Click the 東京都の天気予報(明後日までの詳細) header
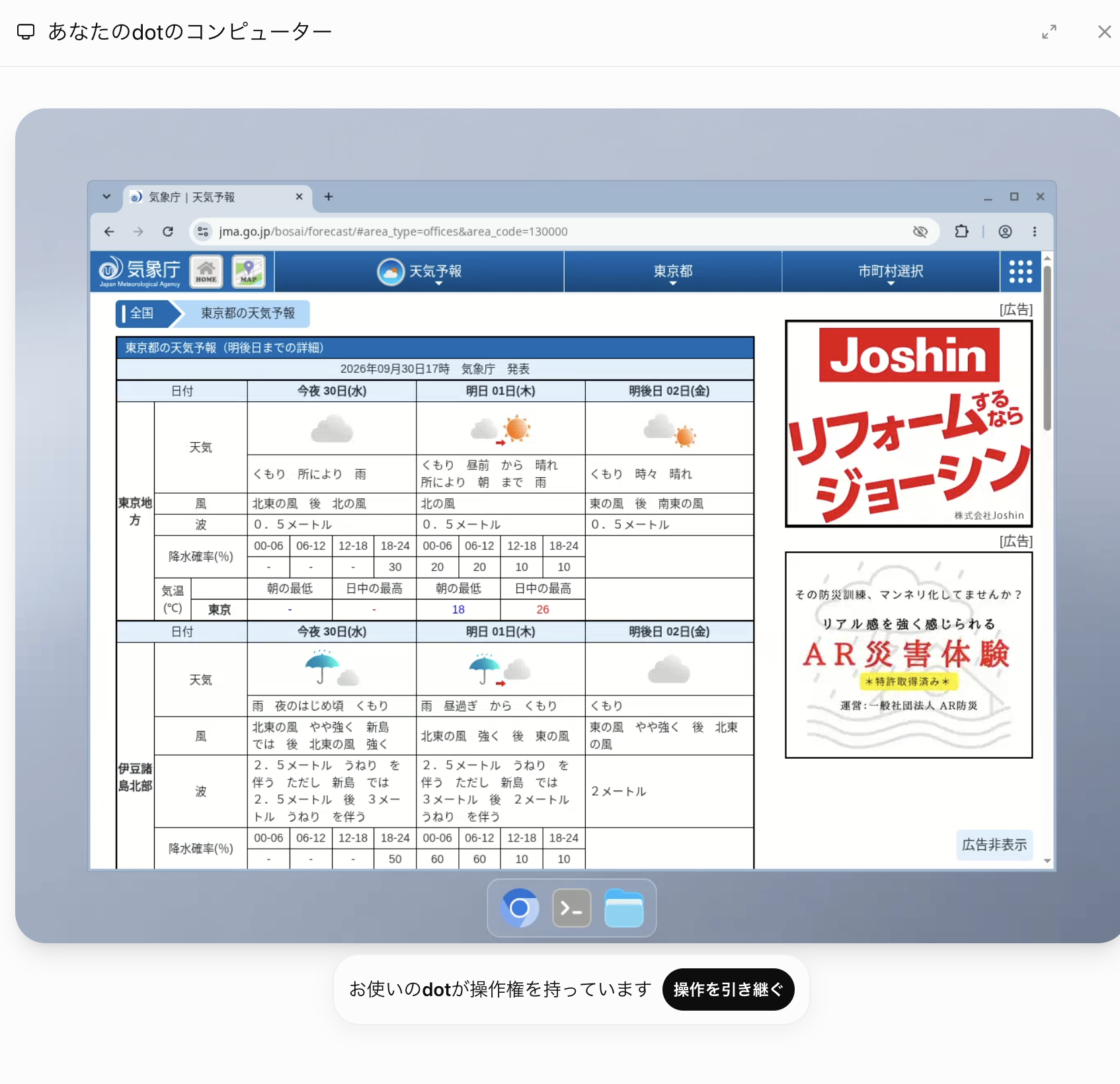The width and height of the screenshot is (1120, 1084). [435, 348]
